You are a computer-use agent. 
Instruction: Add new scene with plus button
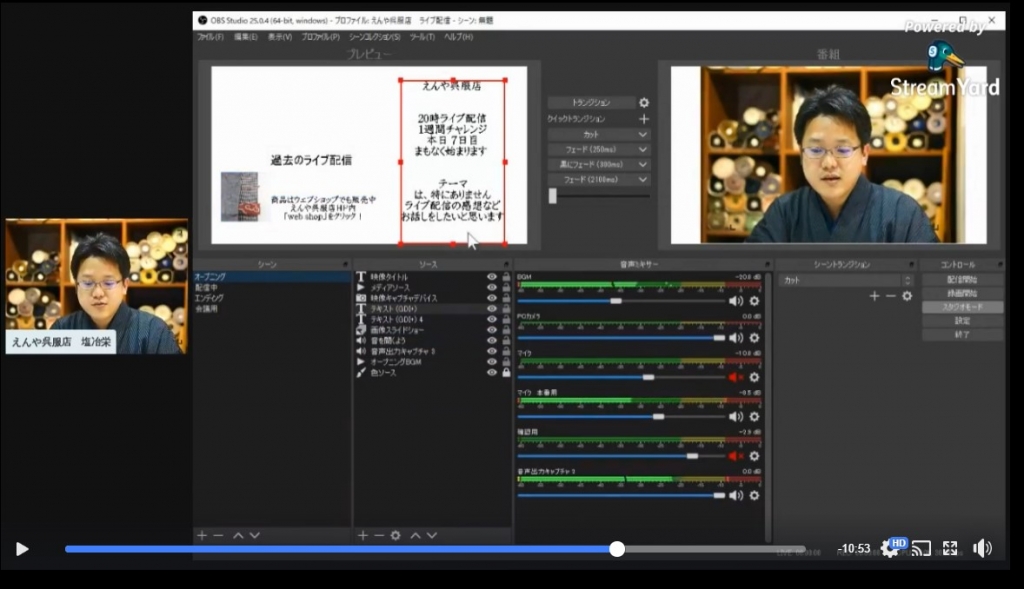coord(202,535)
